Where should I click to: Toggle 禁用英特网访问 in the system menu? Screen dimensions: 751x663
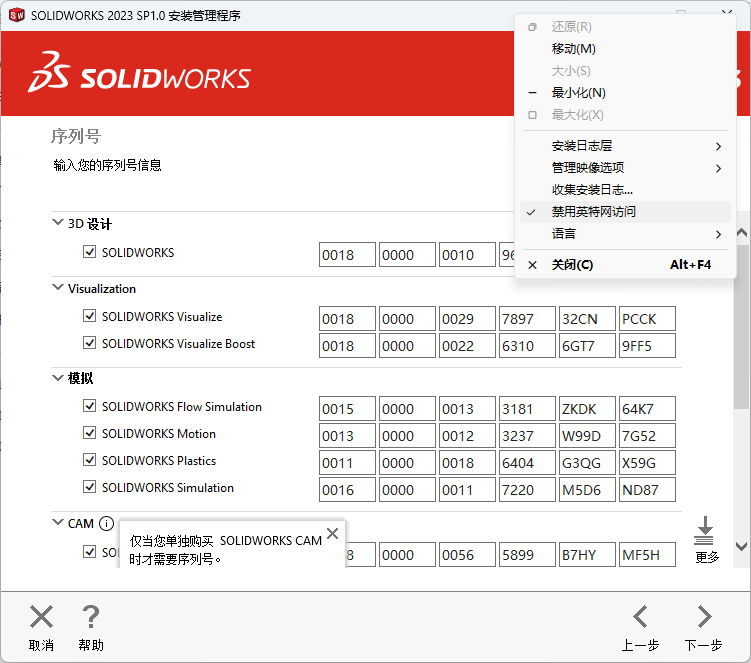(625, 212)
